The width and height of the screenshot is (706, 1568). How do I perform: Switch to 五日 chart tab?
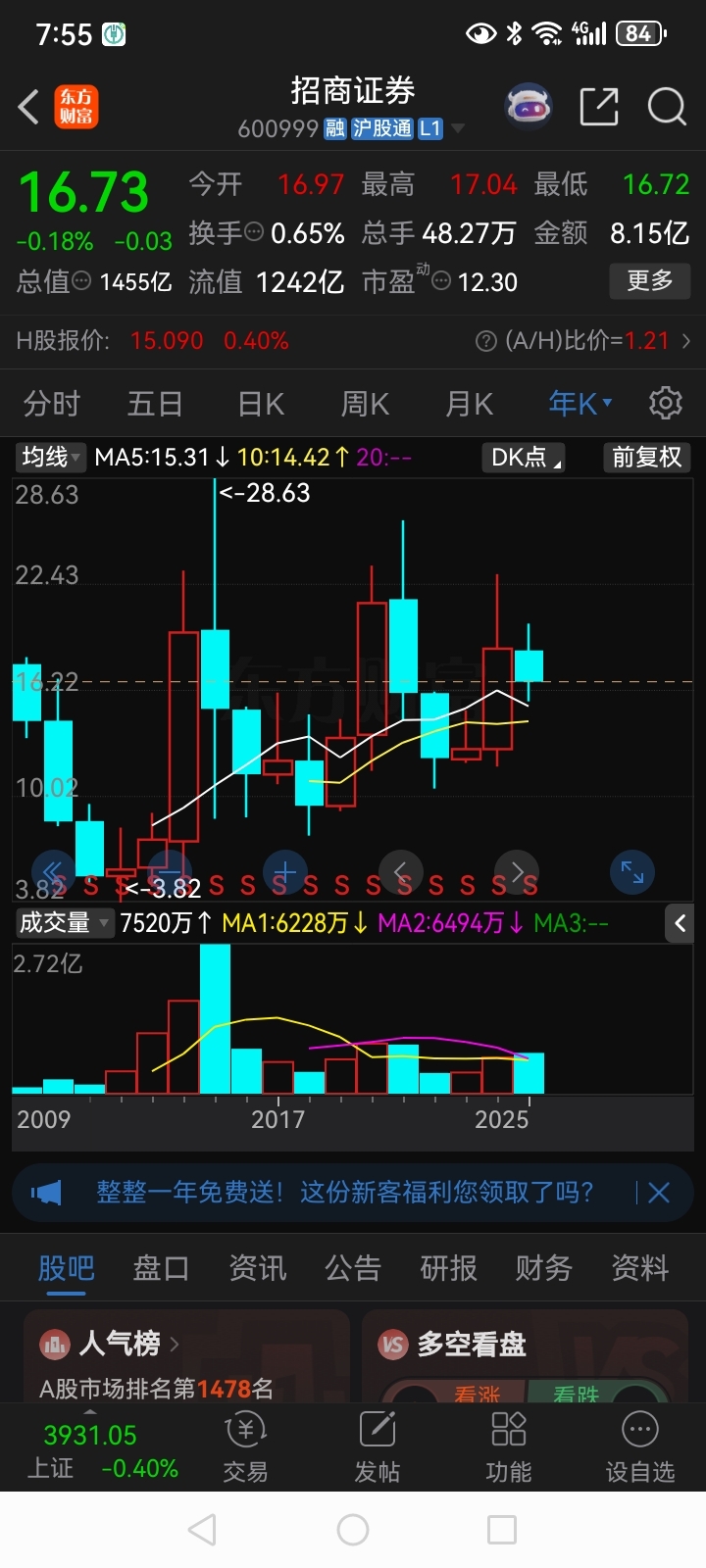155,404
